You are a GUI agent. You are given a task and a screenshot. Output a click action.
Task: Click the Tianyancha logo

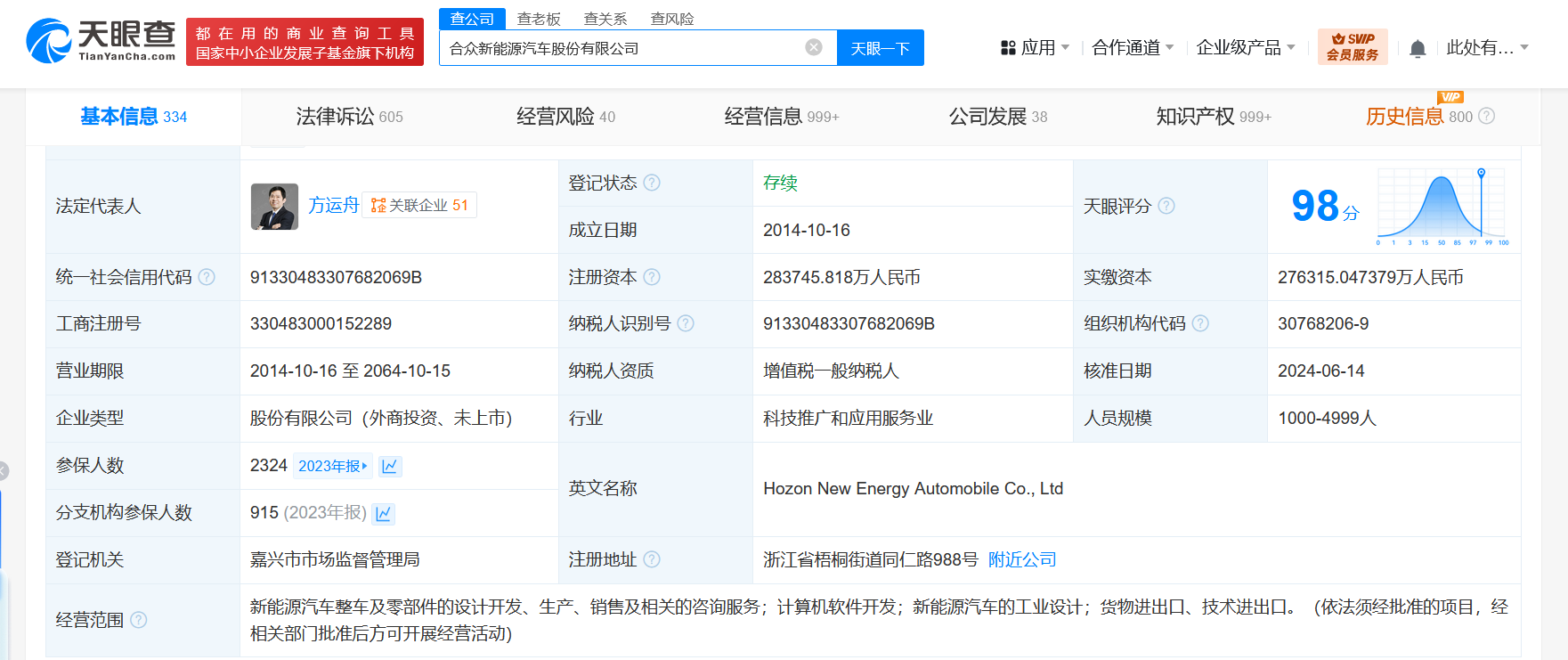click(102, 41)
